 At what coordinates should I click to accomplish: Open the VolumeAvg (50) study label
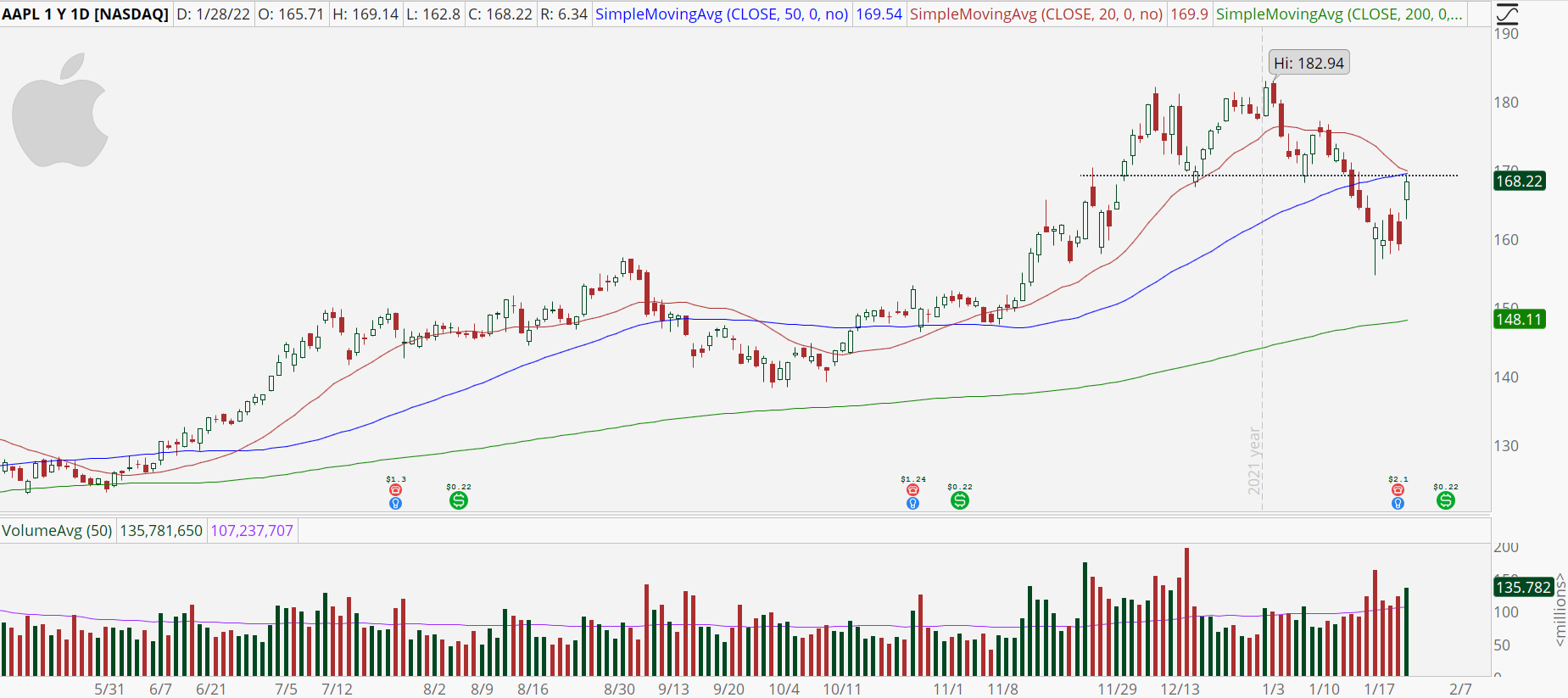pos(57,531)
